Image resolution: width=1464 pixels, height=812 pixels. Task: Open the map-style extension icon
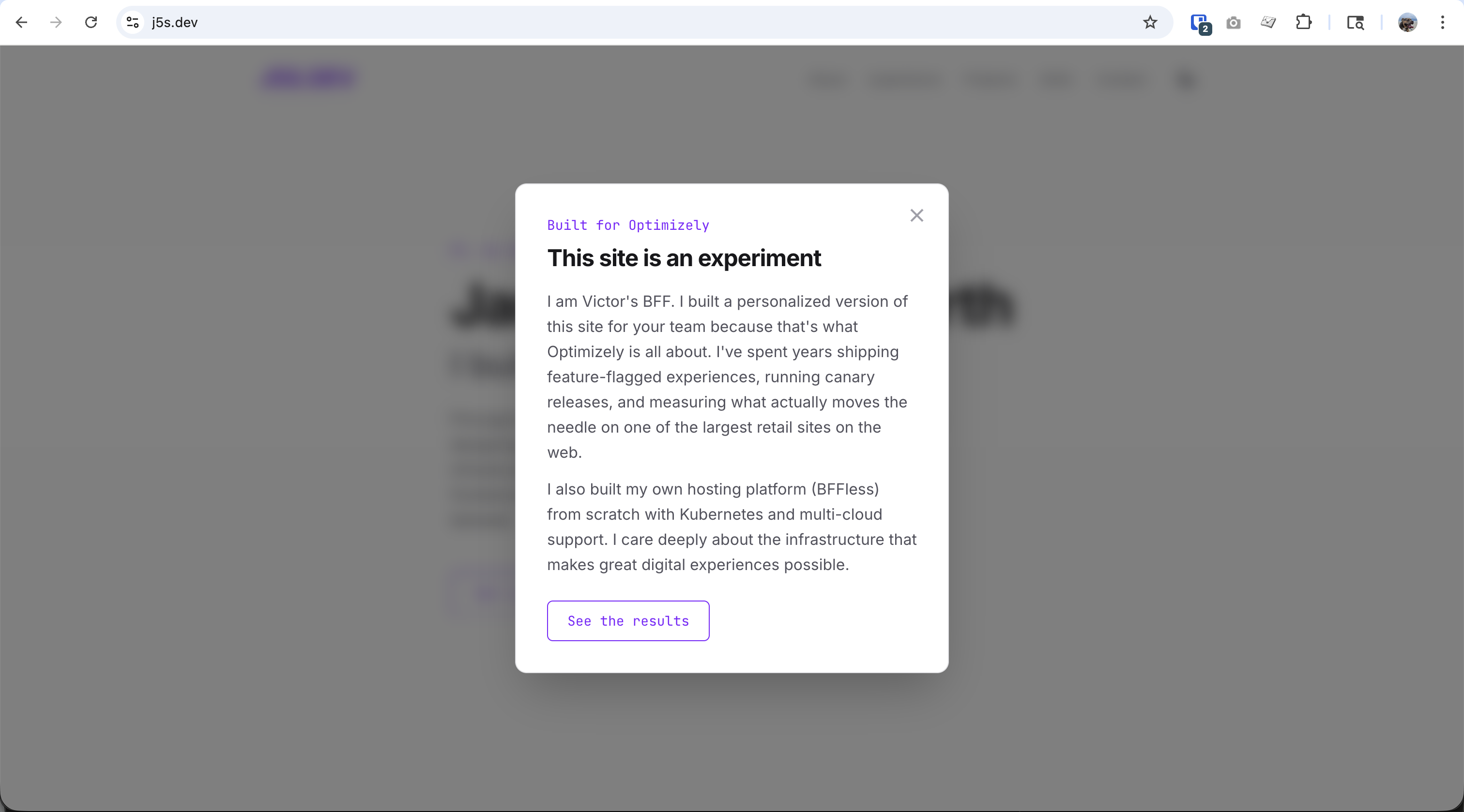pos(1268,22)
